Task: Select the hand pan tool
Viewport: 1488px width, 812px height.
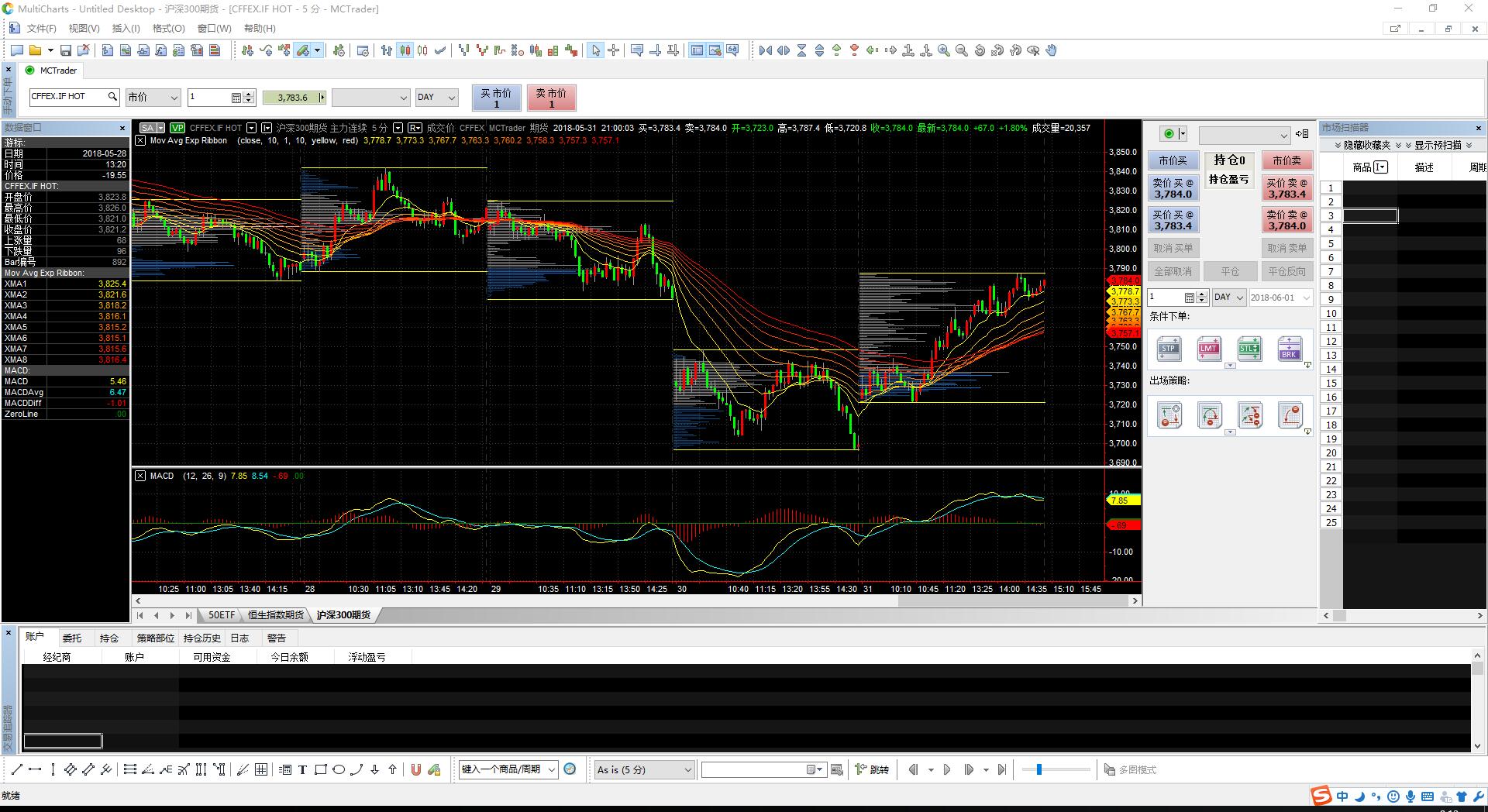Action: (x=1051, y=50)
